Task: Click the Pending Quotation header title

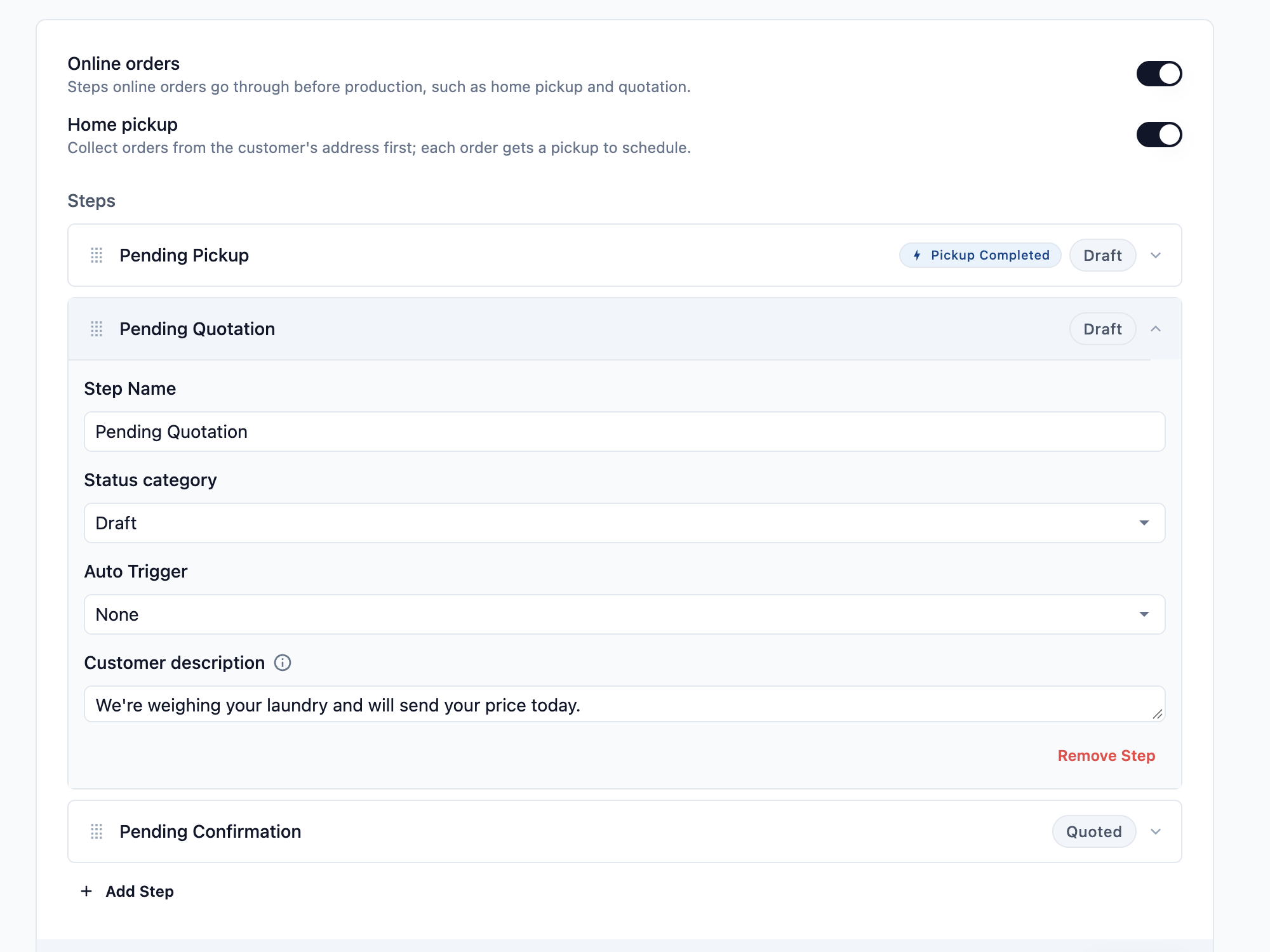Action: coord(197,329)
